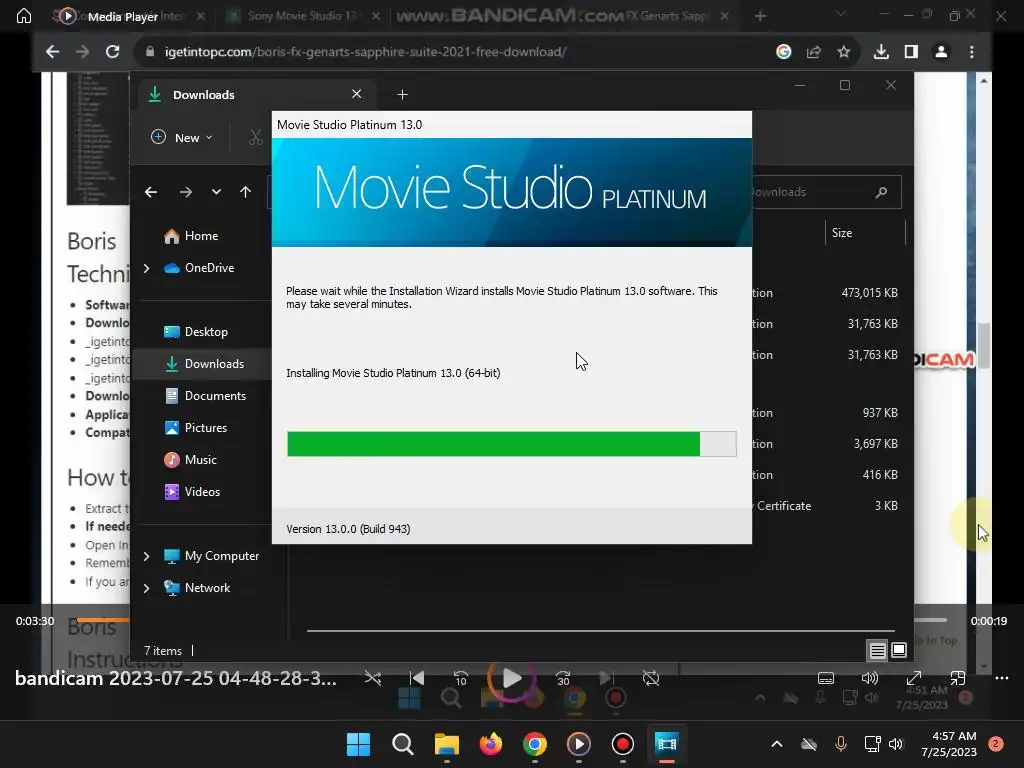Open Media Player mini player view
Image resolution: width=1024 pixels, height=768 pixels.
pyautogui.click(x=957, y=678)
